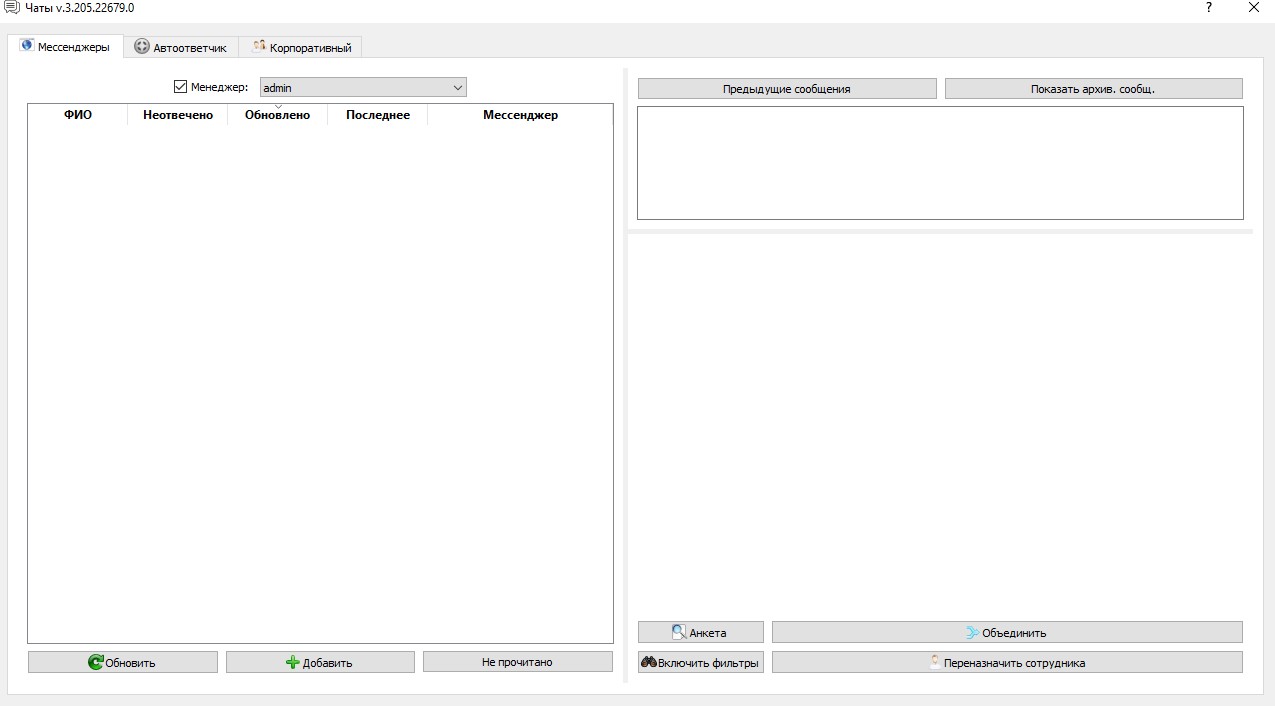
Task: Click the magnifier icon on Анкета button
Action: point(679,632)
